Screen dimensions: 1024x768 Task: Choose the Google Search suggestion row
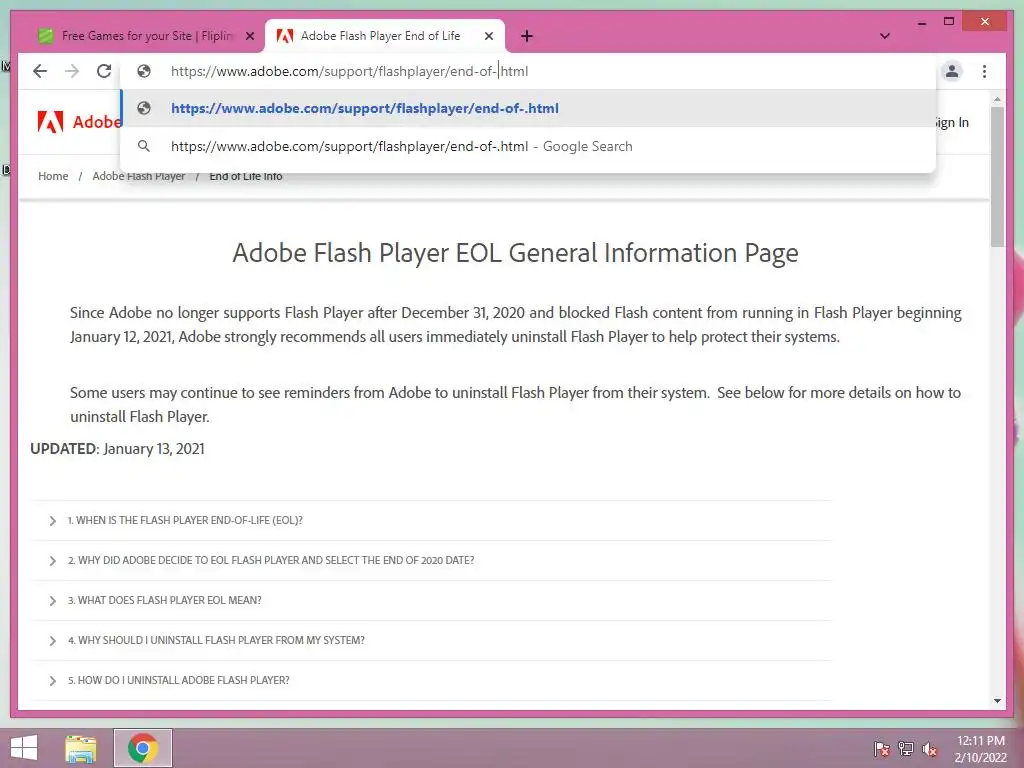528,146
